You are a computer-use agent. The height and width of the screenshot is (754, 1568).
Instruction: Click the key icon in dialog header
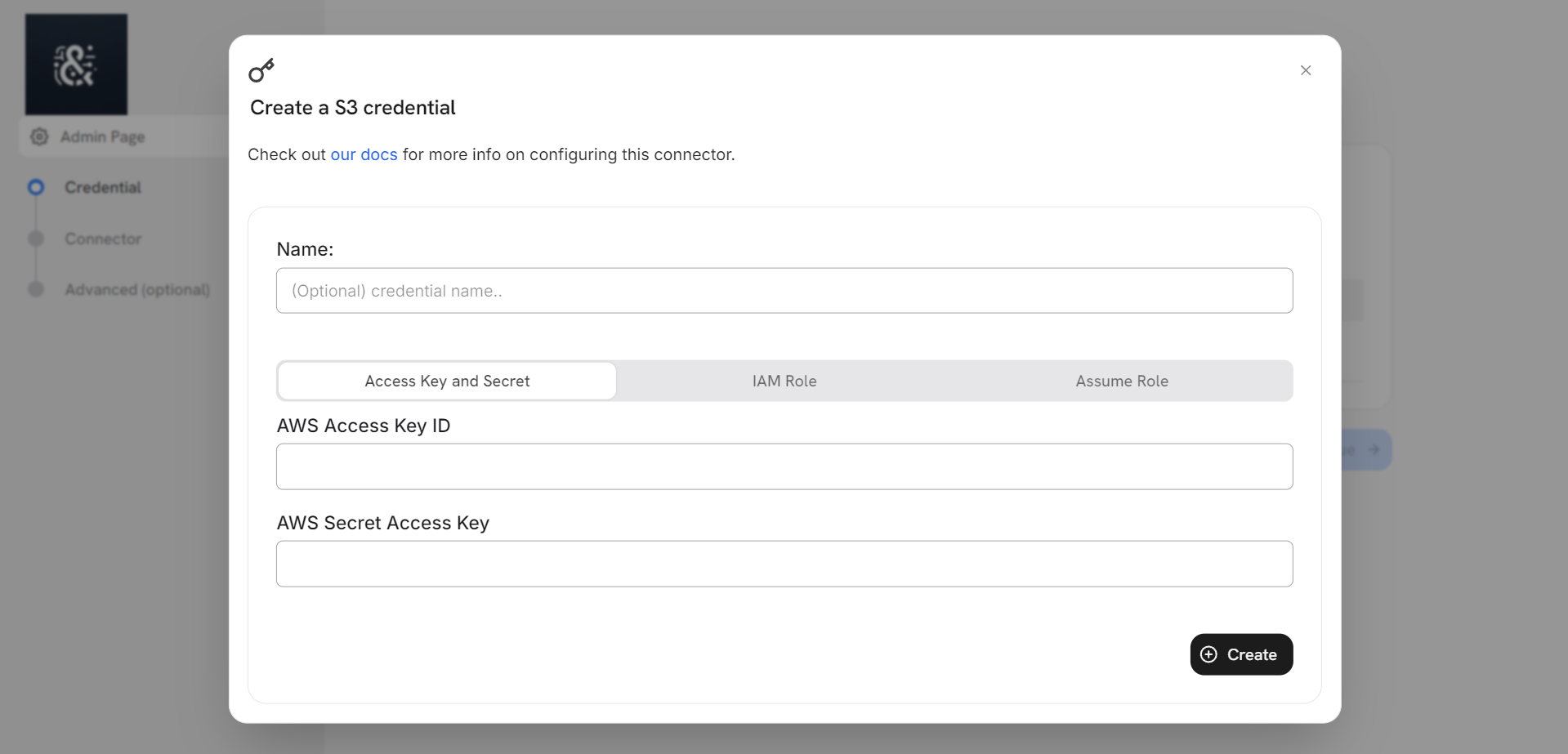[x=261, y=70]
